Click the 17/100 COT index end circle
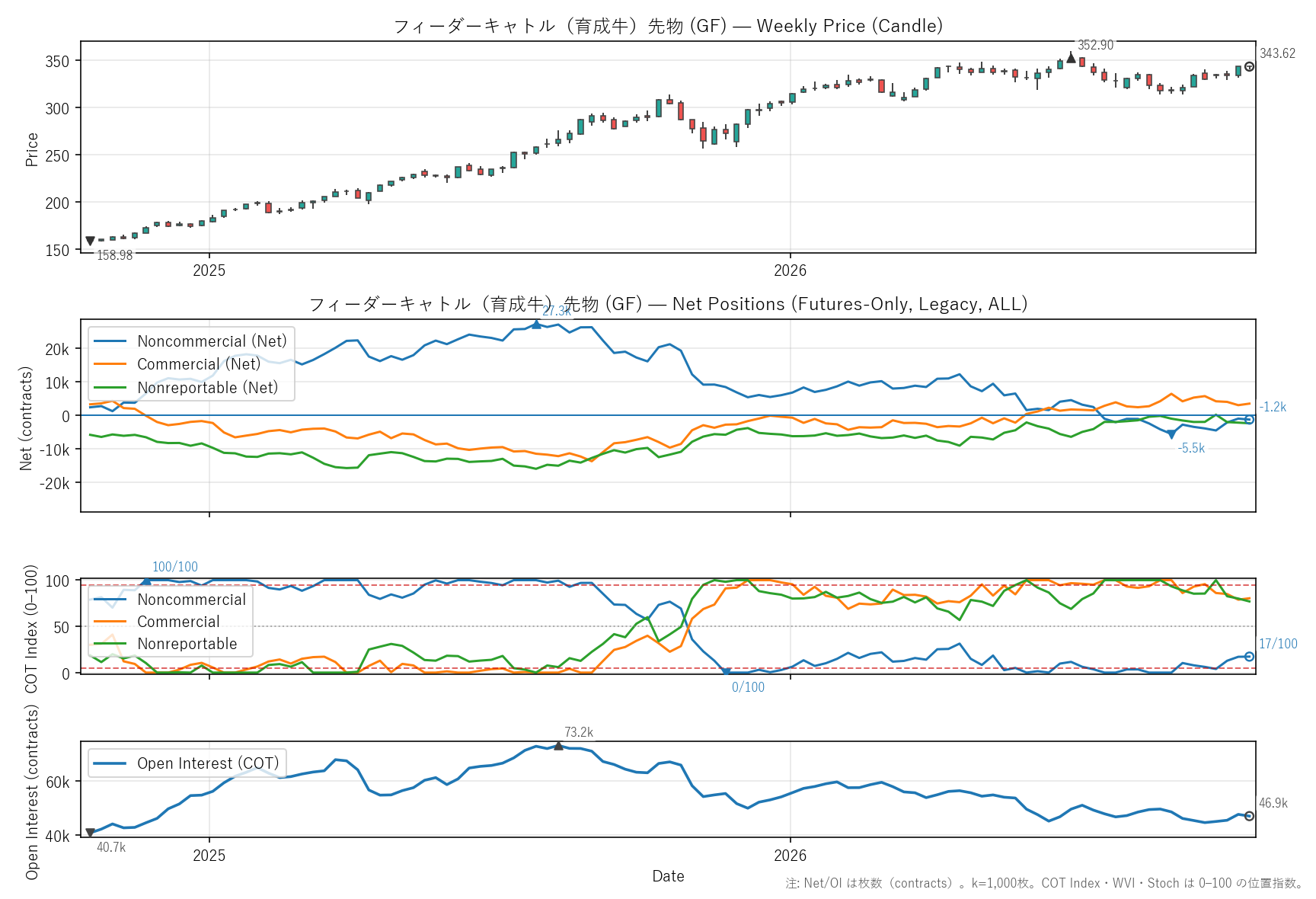The image size is (1316, 899). tap(1249, 657)
